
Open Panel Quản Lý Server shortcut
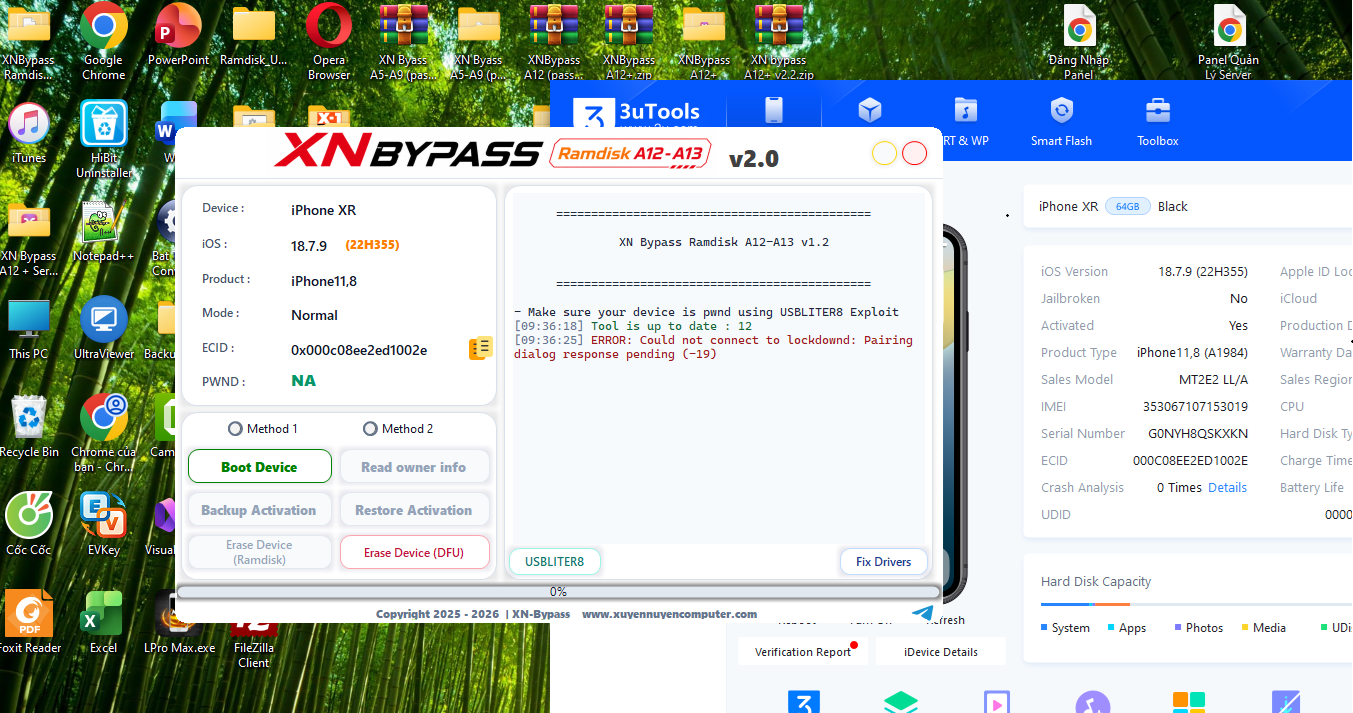1229,42
